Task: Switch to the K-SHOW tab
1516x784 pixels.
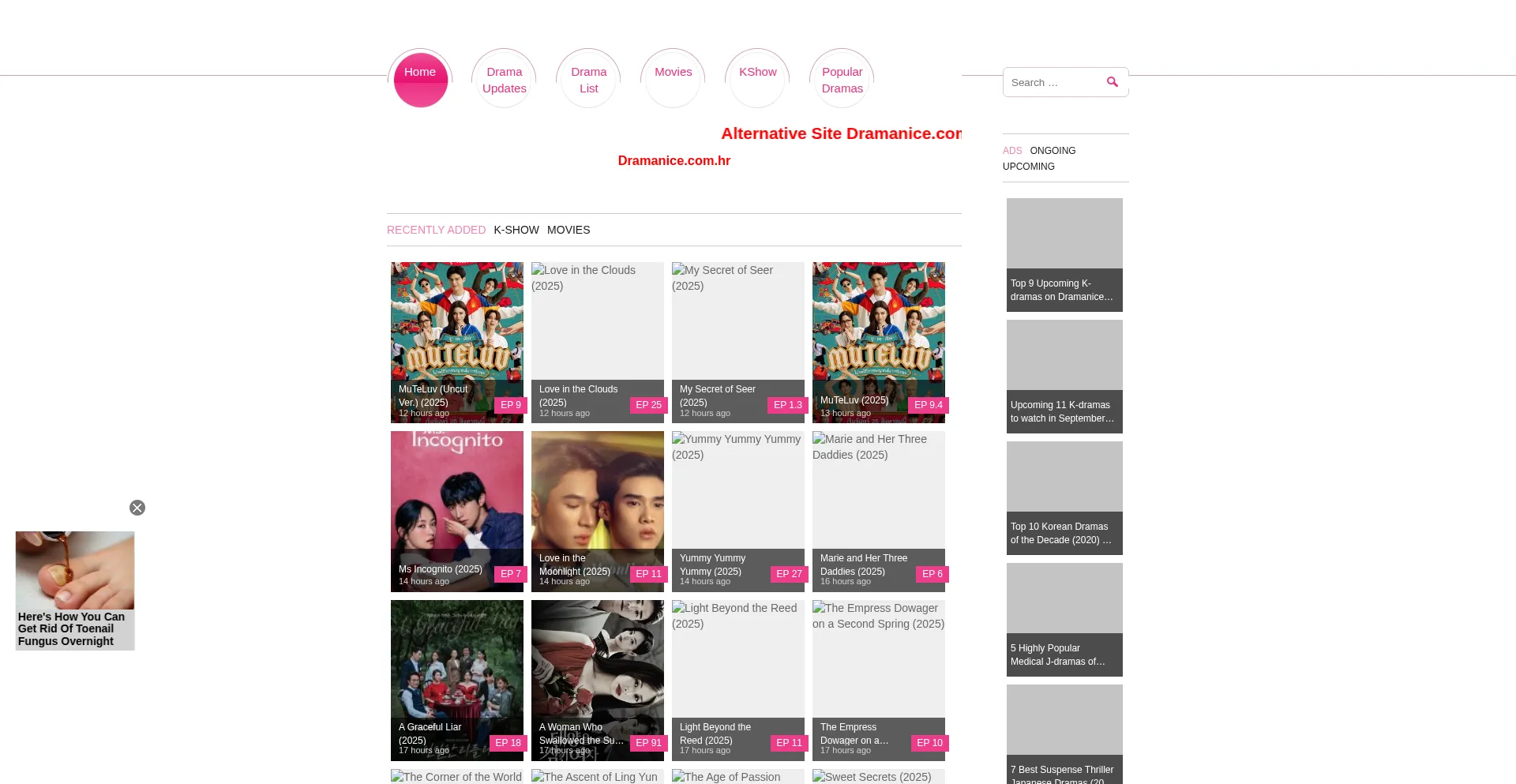Action: [516, 230]
